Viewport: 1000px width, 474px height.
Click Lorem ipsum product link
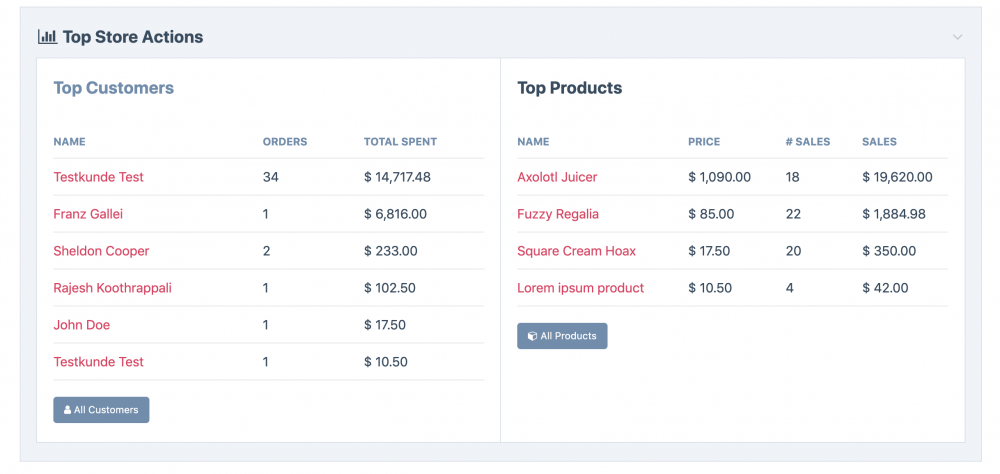coord(580,288)
